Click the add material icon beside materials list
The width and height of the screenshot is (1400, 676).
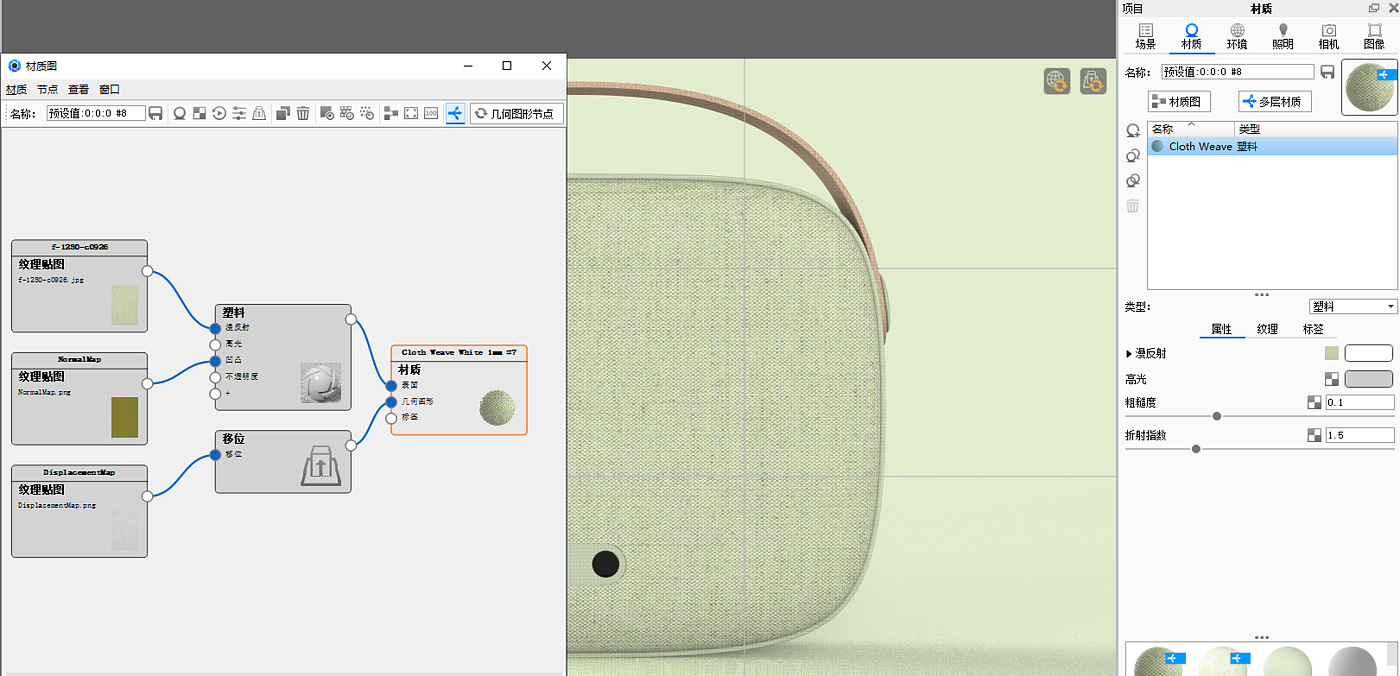[x=1133, y=131]
